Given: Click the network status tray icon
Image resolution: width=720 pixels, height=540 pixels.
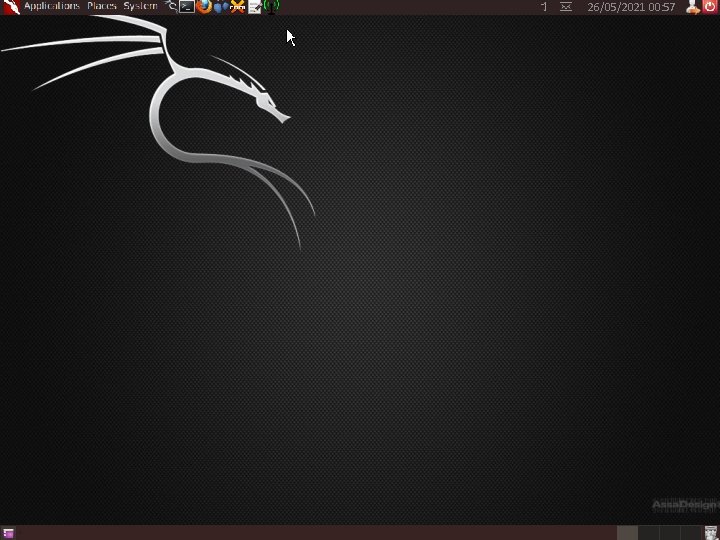Looking at the screenshot, I should pos(544,6).
